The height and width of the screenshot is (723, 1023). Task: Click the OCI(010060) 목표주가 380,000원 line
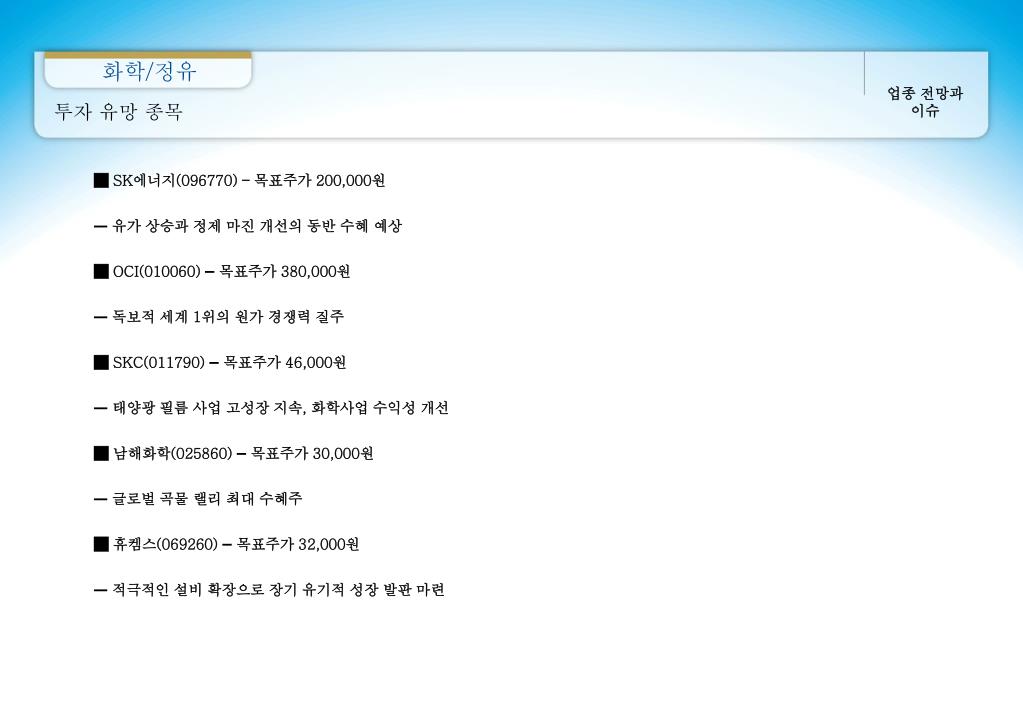coord(222,271)
